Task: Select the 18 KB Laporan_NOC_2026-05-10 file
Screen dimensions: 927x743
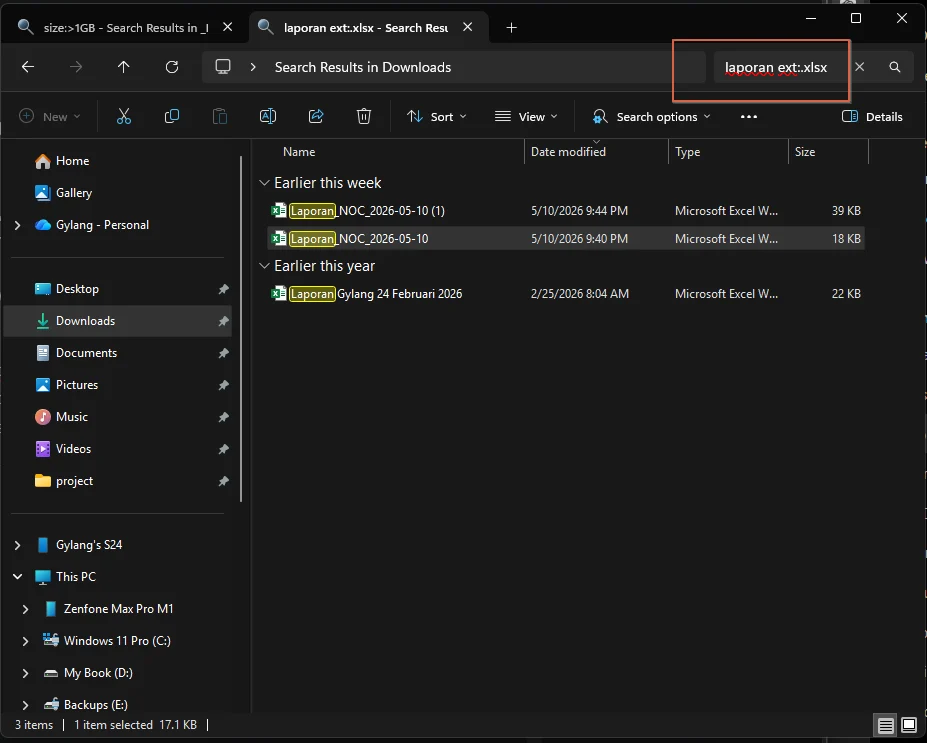Action: point(566,238)
